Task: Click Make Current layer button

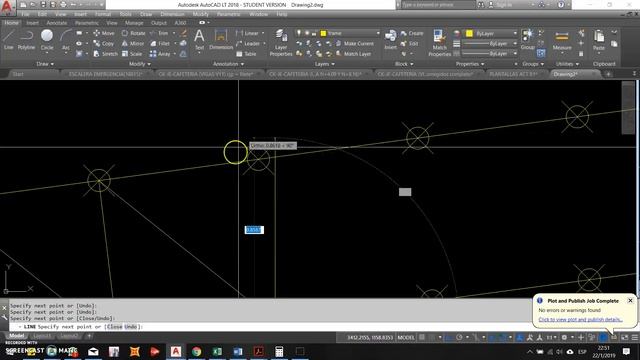Action: tap(355, 43)
